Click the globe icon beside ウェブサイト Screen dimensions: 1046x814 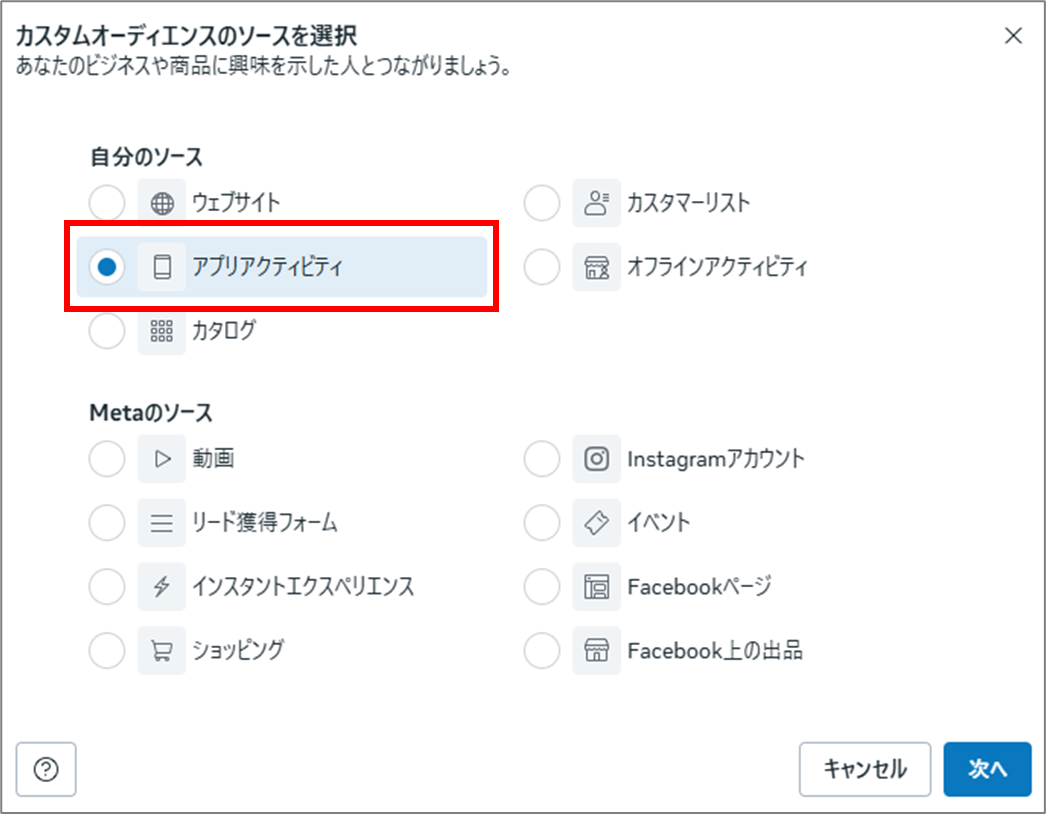[x=162, y=204]
